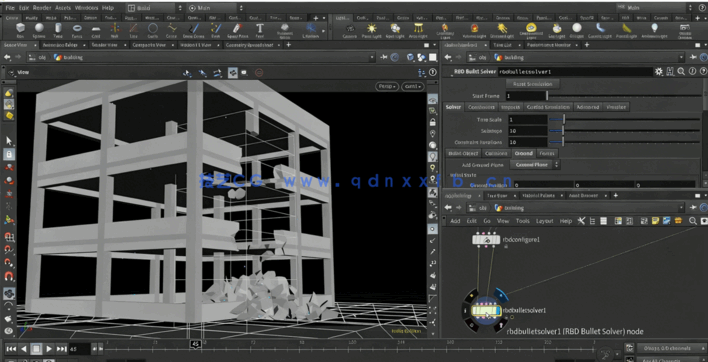Open the Add Ground Plane dropdown
This screenshot has width=708, height=362.
(535, 165)
